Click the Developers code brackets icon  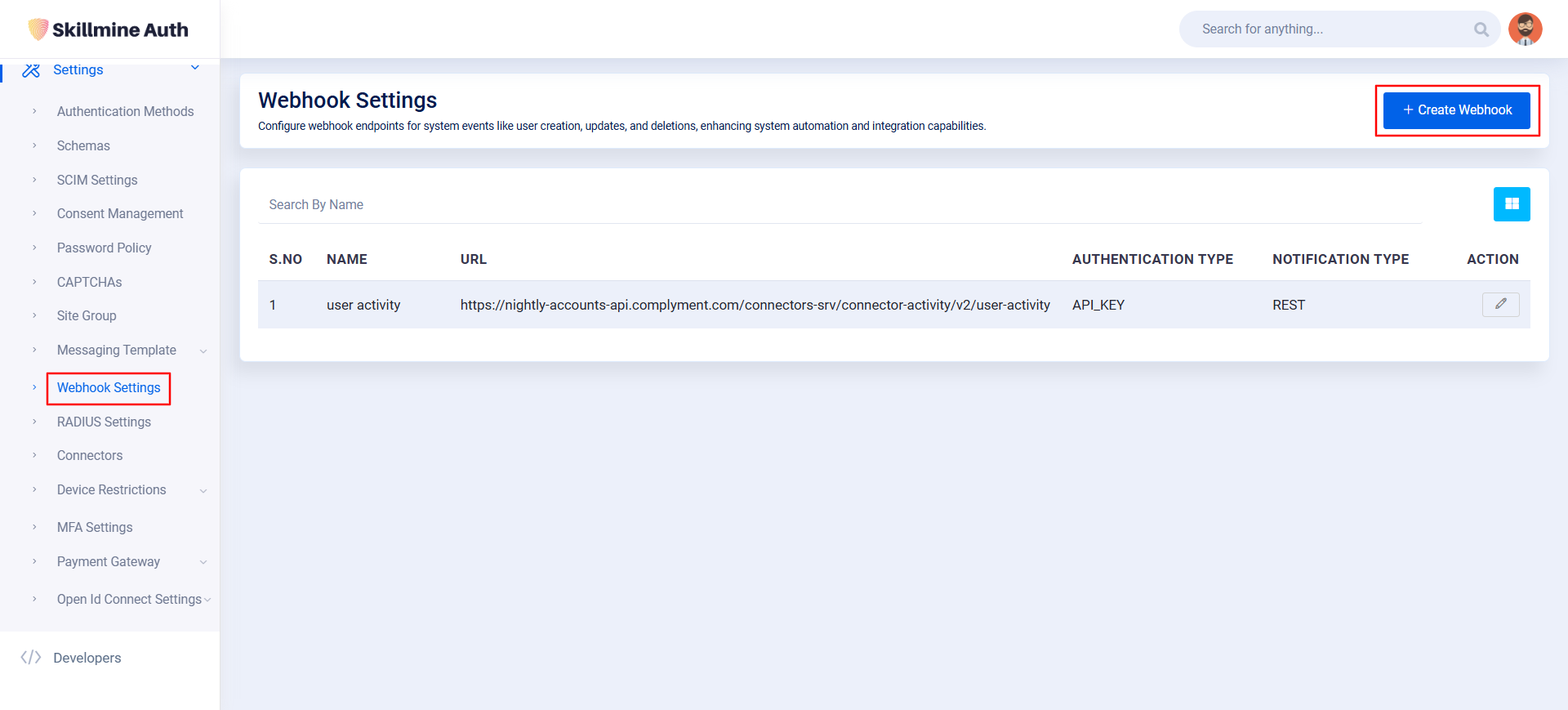coord(31,658)
